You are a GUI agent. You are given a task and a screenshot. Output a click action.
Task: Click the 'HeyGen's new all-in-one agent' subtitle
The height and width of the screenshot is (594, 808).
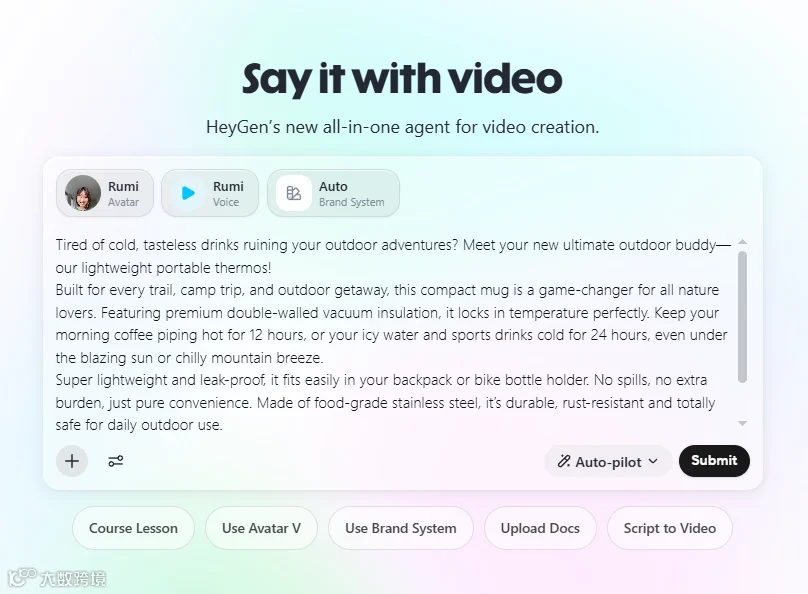click(x=402, y=127)
